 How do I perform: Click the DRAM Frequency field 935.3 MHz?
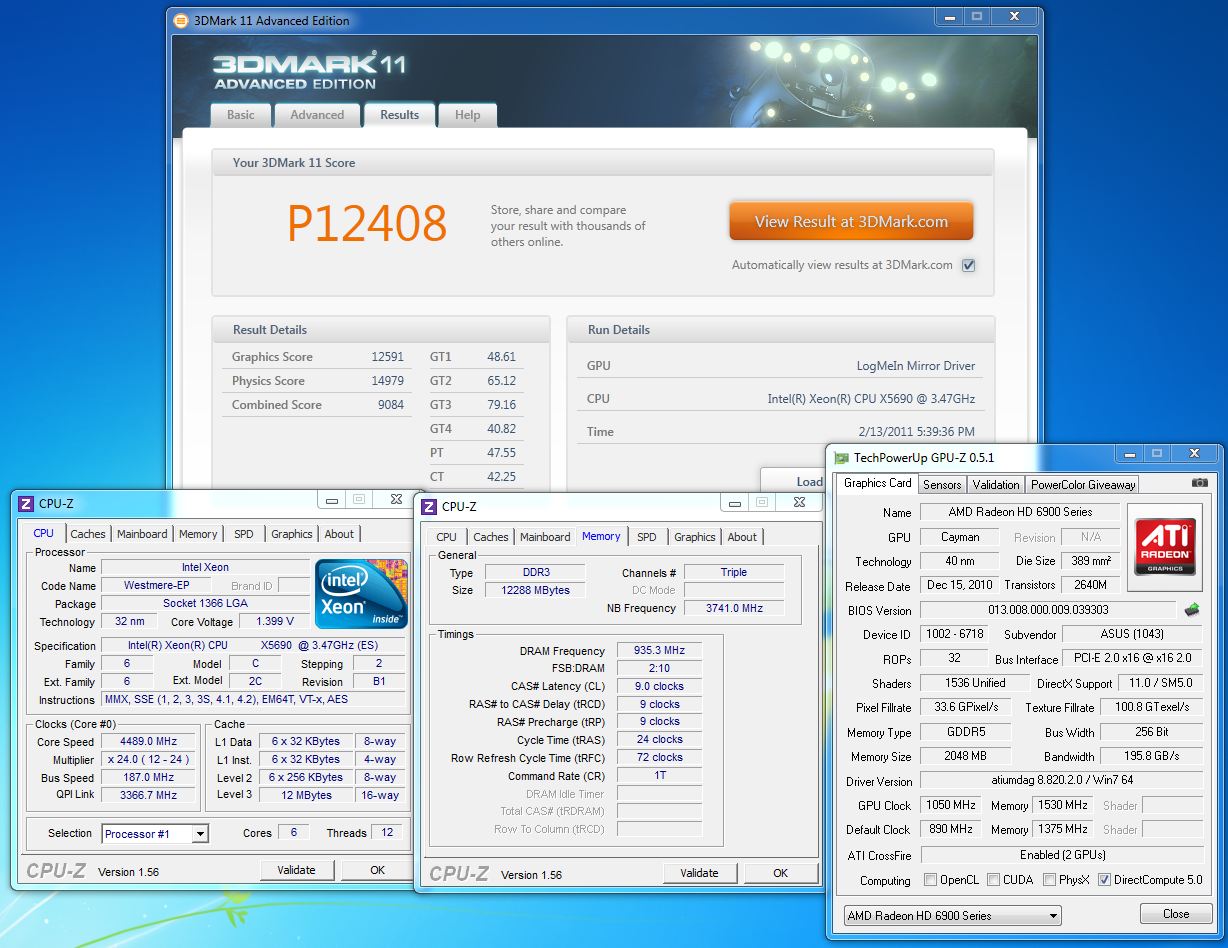click(x=660, y=651)
